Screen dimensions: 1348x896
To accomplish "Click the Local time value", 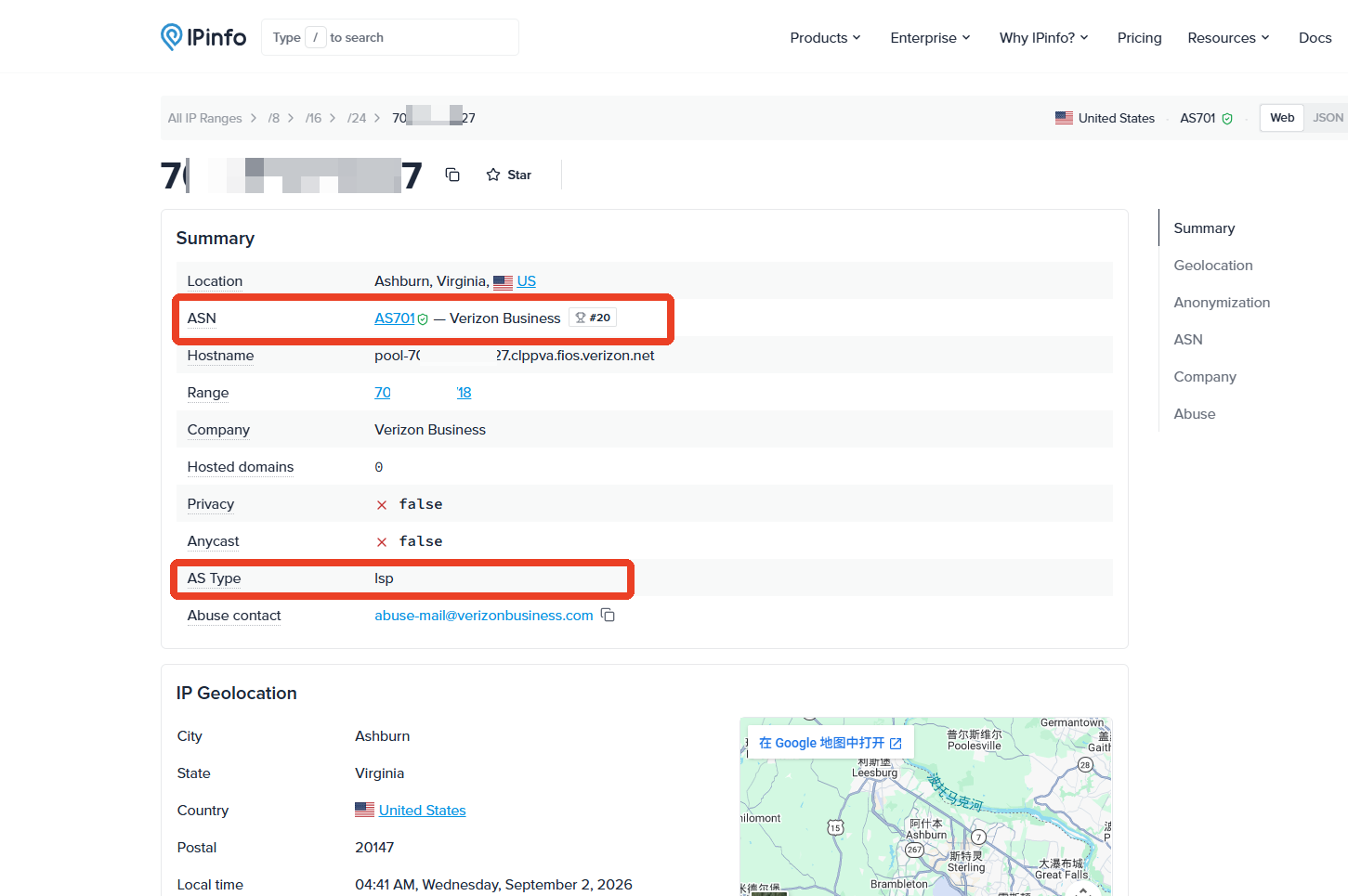I will click(493, 885).
